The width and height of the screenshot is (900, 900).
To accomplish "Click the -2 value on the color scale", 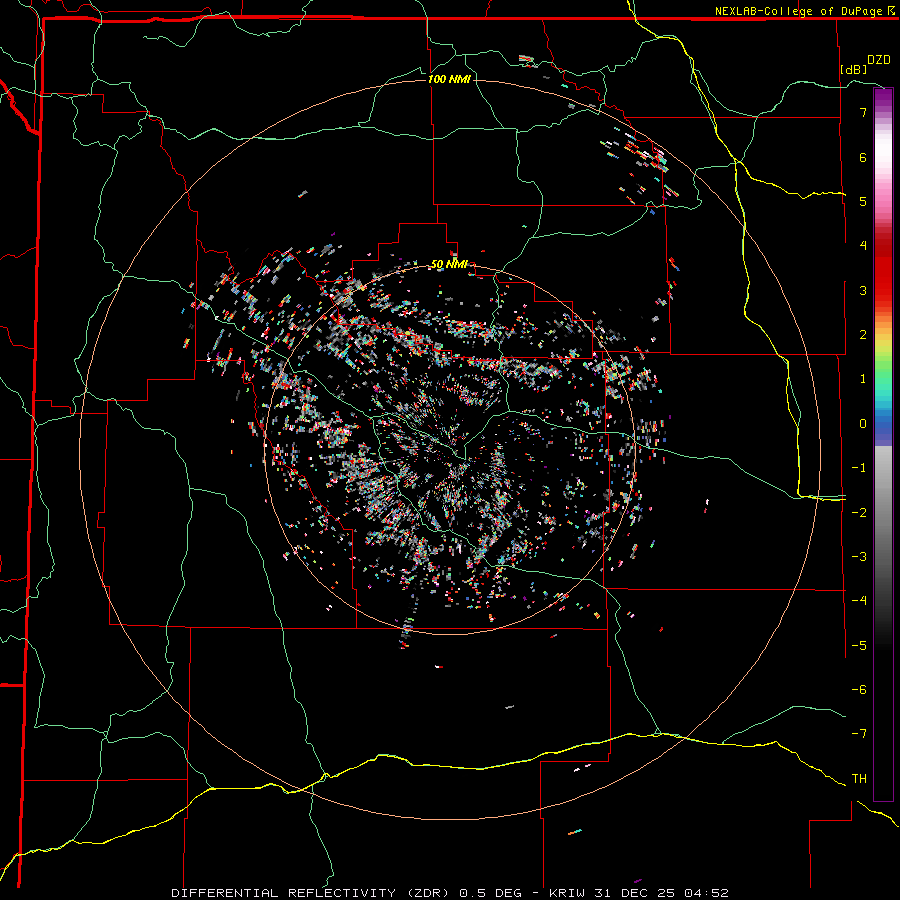I will click(859, 512).
